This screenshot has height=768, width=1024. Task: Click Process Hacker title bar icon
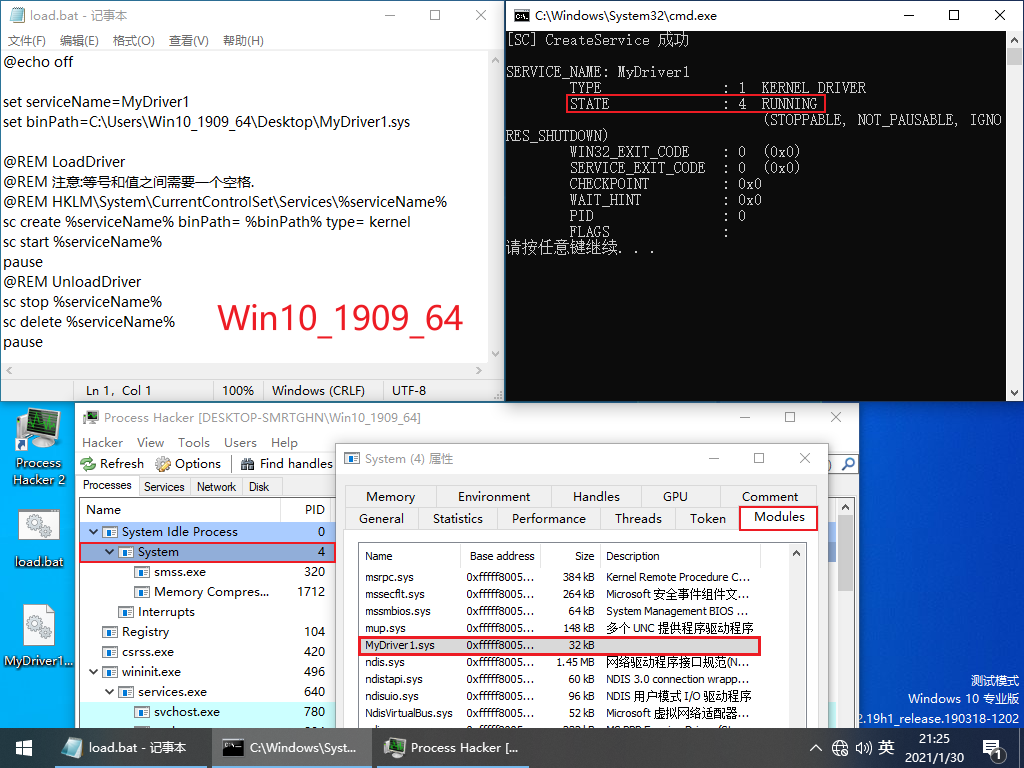click(x=91, y=417)
